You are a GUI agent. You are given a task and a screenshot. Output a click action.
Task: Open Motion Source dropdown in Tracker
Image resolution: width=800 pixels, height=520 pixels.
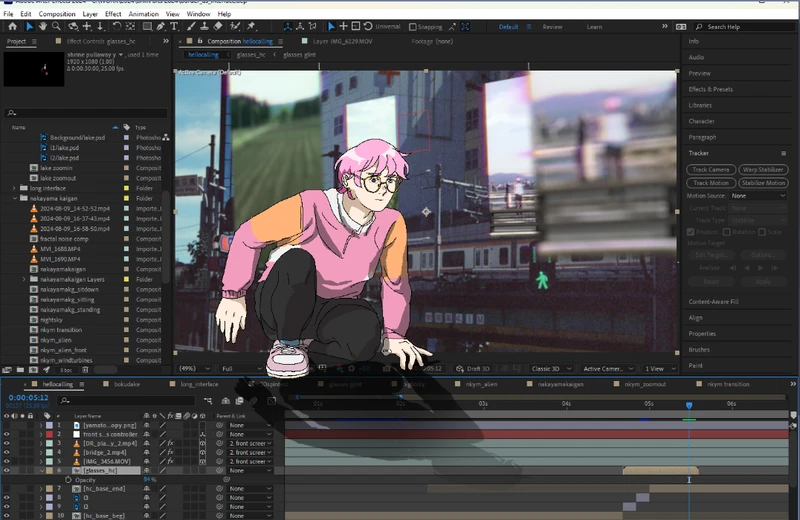click(x=758, y=196)
